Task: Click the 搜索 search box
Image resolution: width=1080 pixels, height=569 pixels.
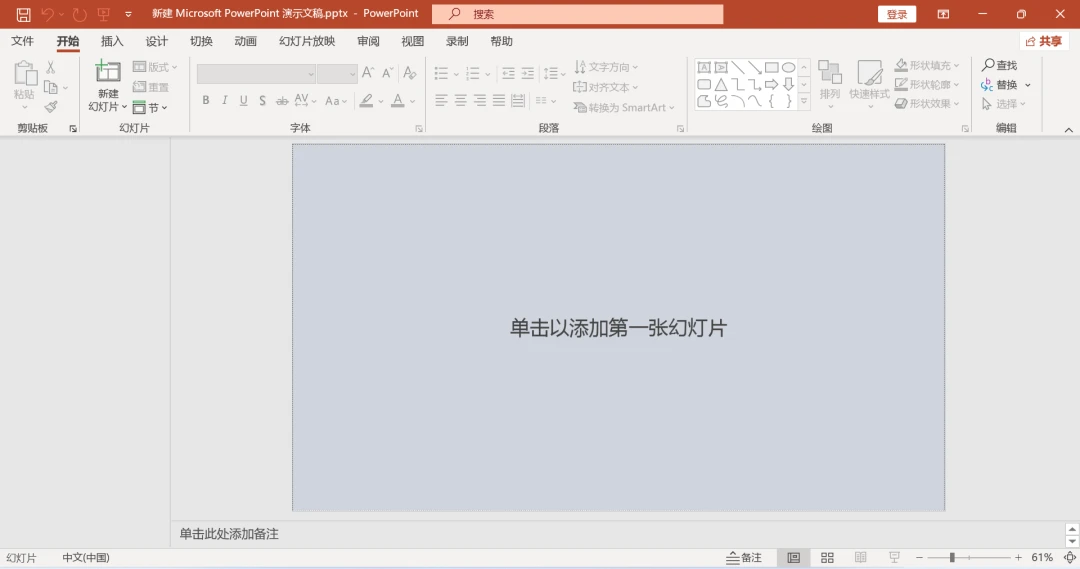Action: (577, 14)
